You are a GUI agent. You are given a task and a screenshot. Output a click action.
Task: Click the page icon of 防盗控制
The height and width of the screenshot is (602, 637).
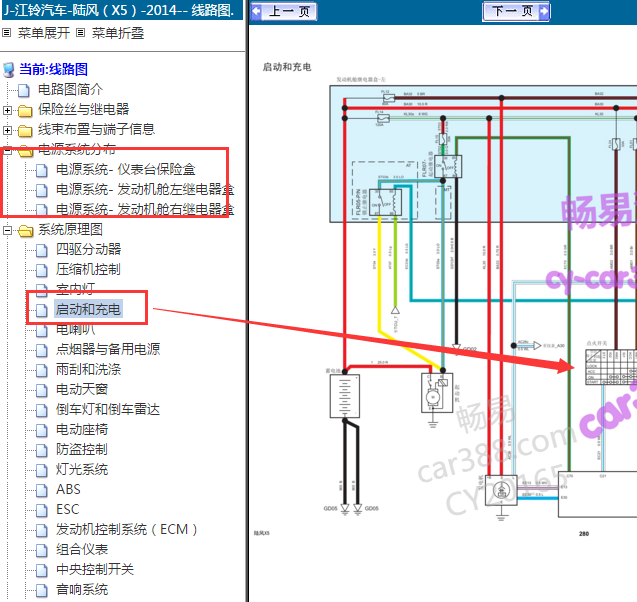coord(41,450)
